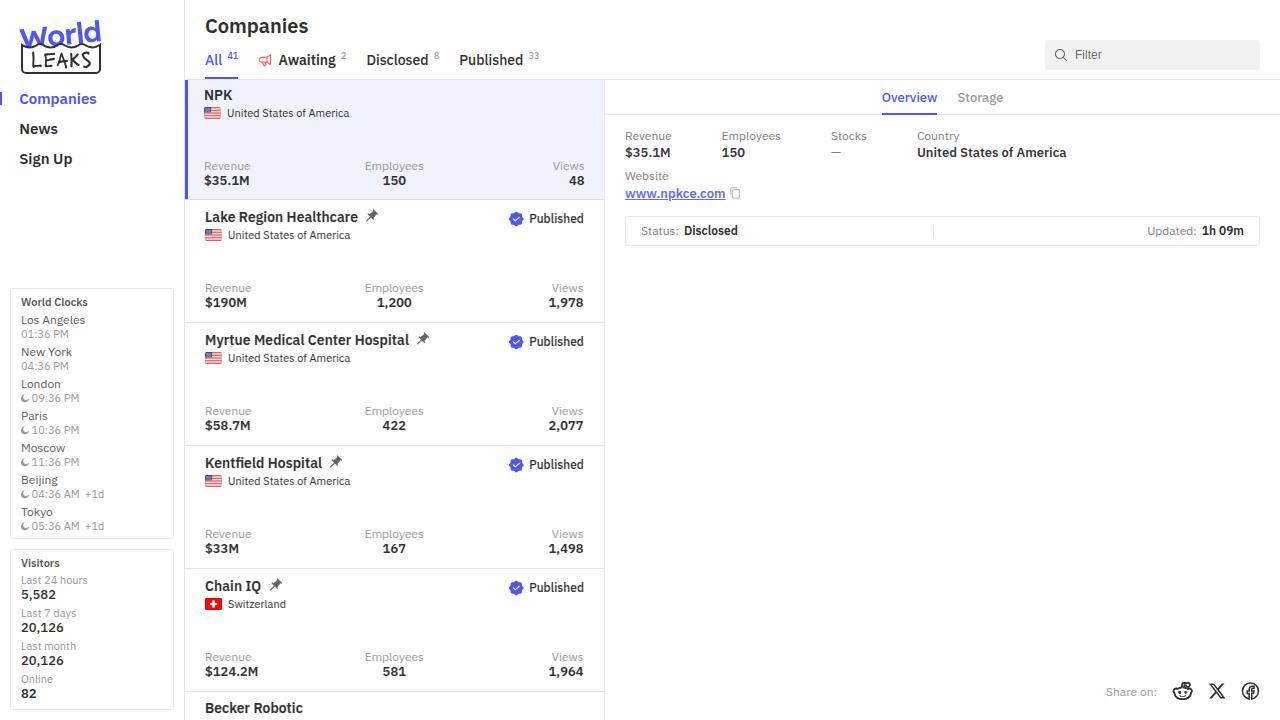
Task: Click the 1,978 views value
Action: coord(566,303)
